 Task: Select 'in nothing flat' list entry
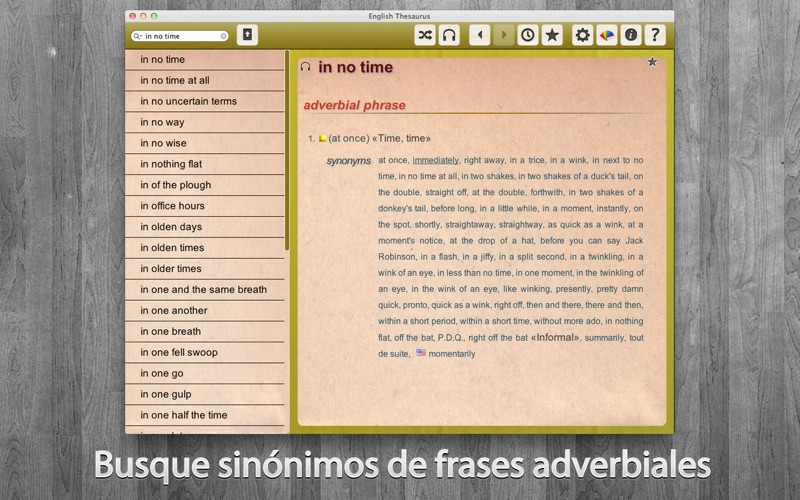pyautogui.click(x=205, y=164)
